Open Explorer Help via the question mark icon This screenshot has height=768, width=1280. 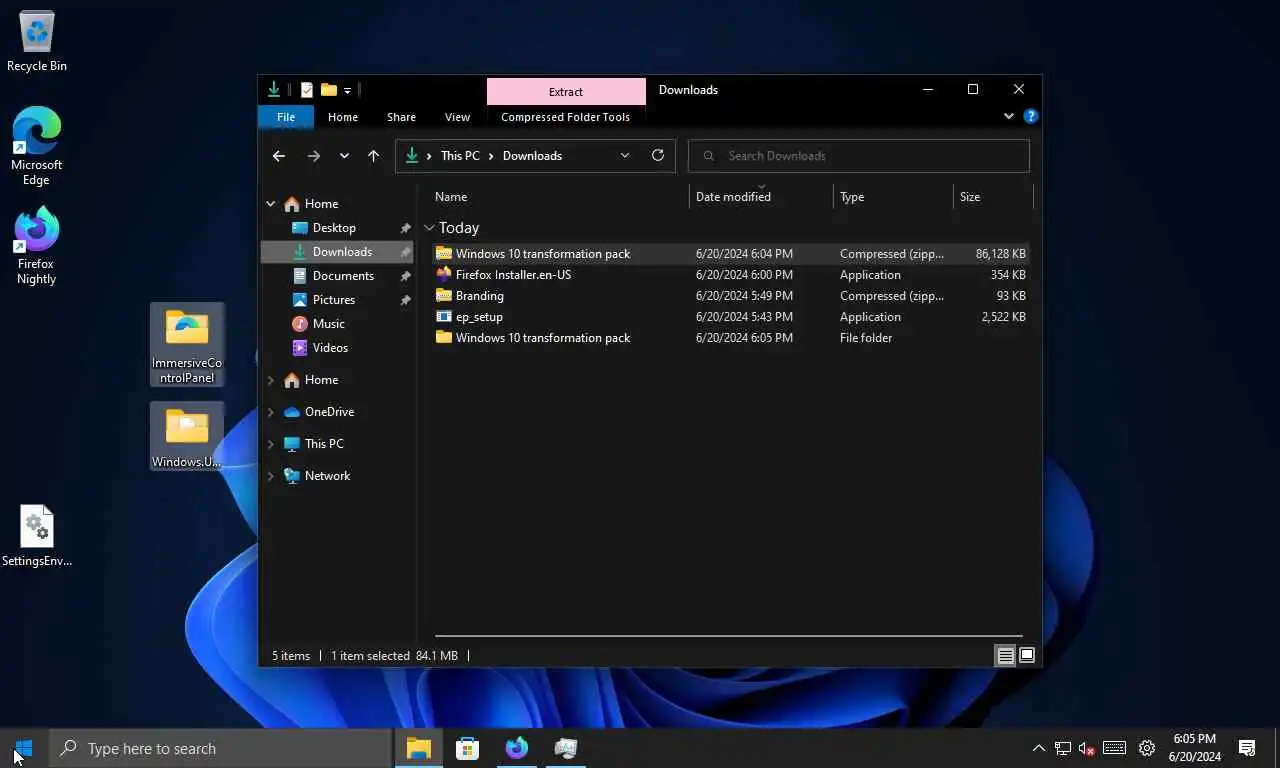click(1031, 116)
